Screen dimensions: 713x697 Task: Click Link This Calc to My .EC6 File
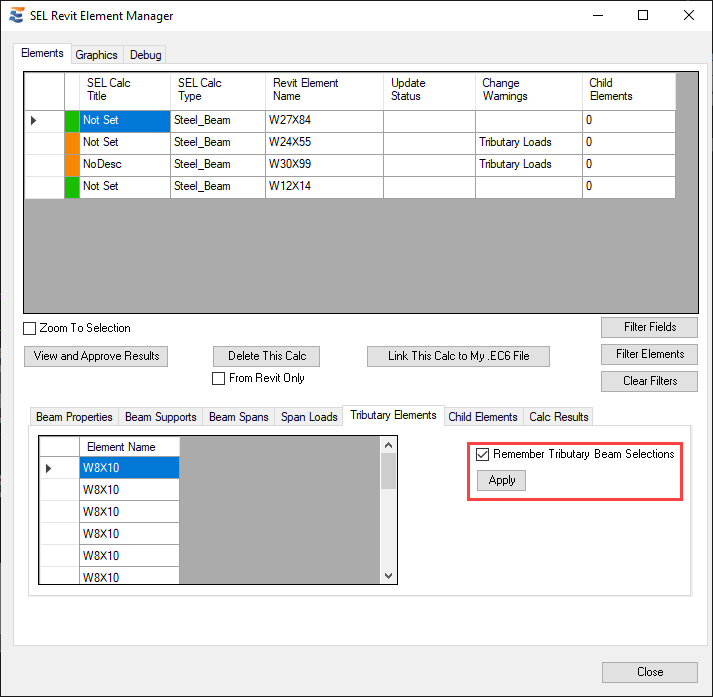point(459,356)
